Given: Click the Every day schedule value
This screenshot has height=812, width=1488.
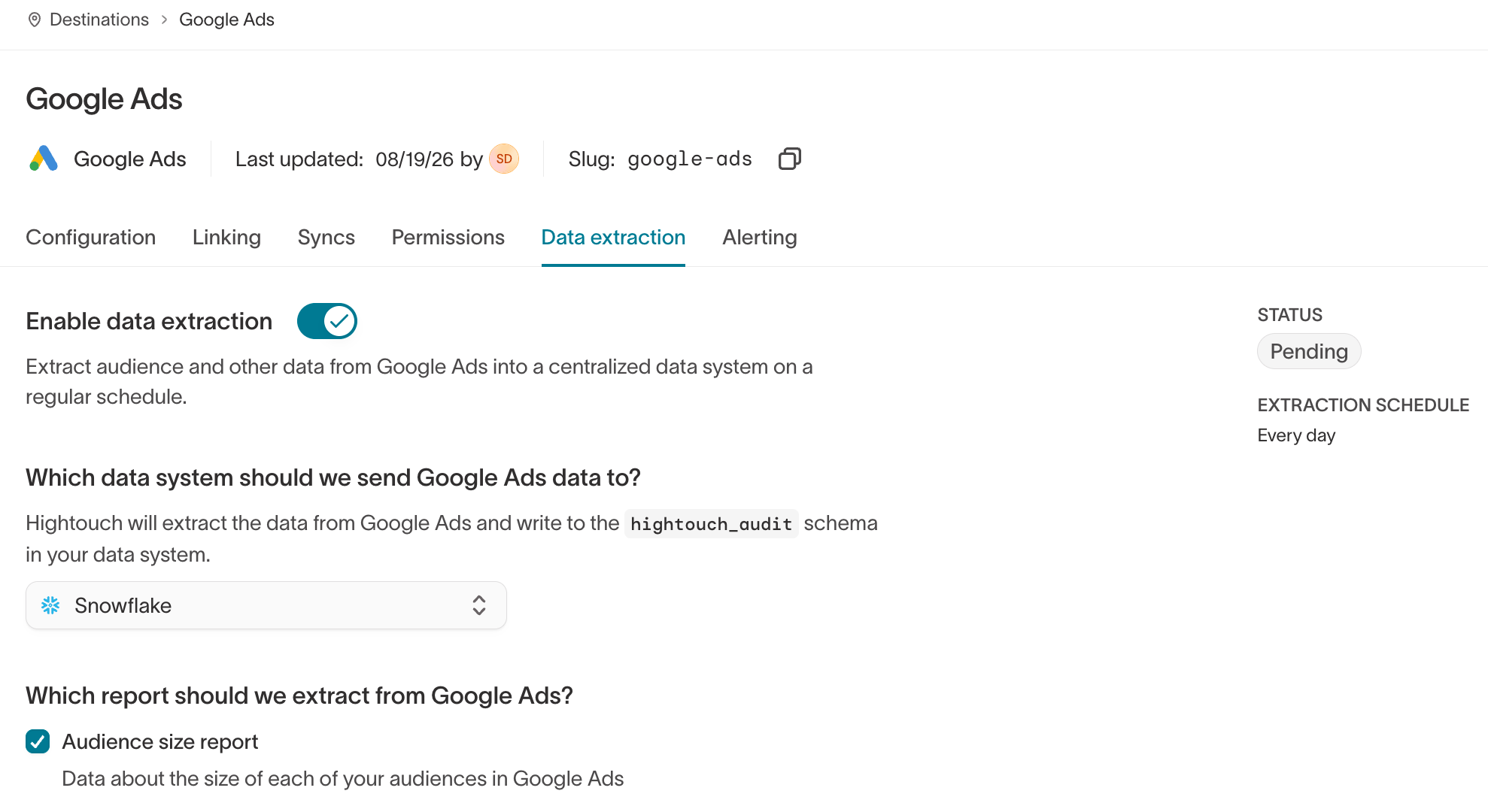Looking at the screenshot, I should [x=1296, y=435].
